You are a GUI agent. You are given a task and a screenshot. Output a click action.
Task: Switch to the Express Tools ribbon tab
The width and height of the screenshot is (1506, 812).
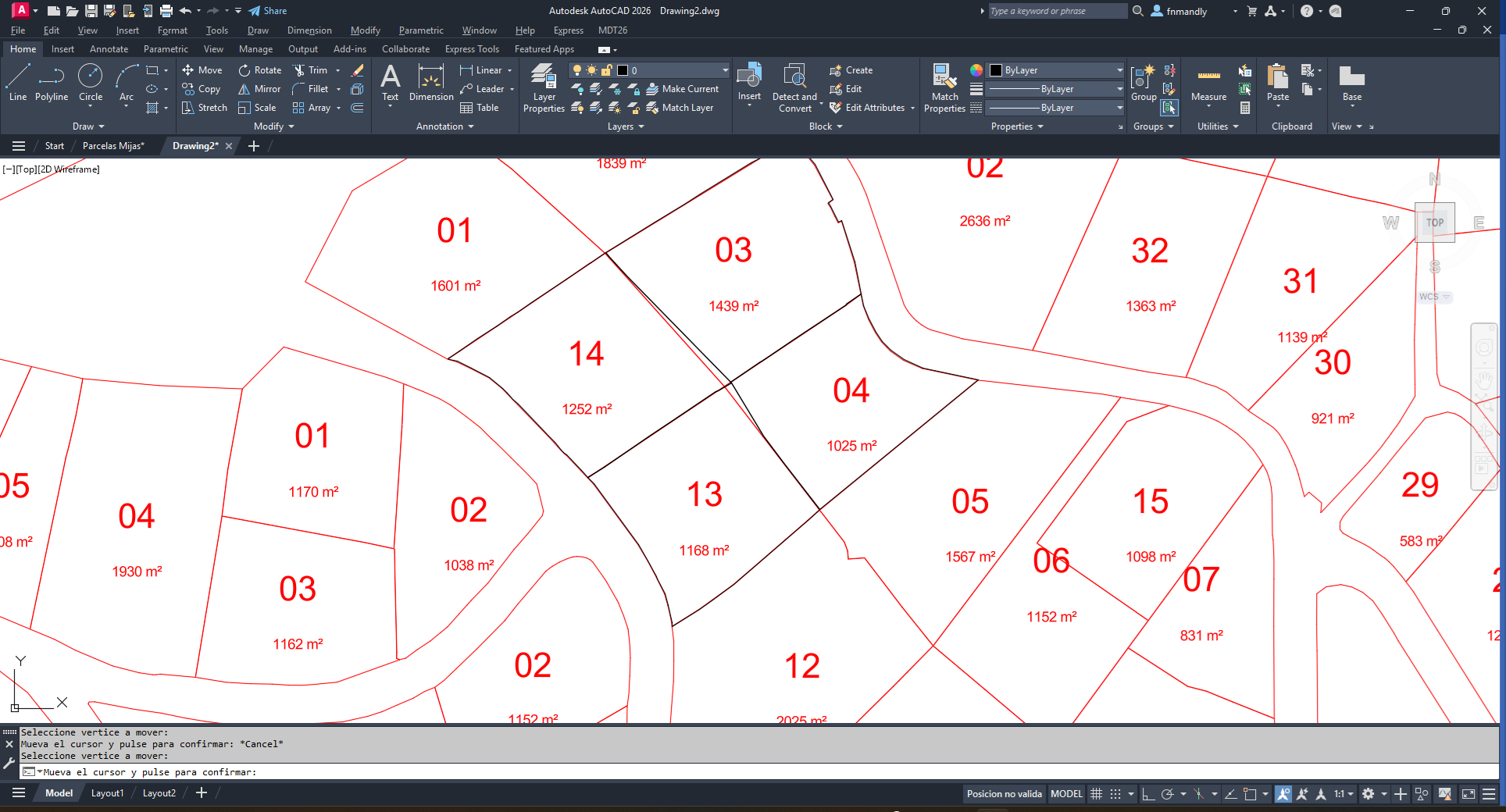click(x=472, y=49)
